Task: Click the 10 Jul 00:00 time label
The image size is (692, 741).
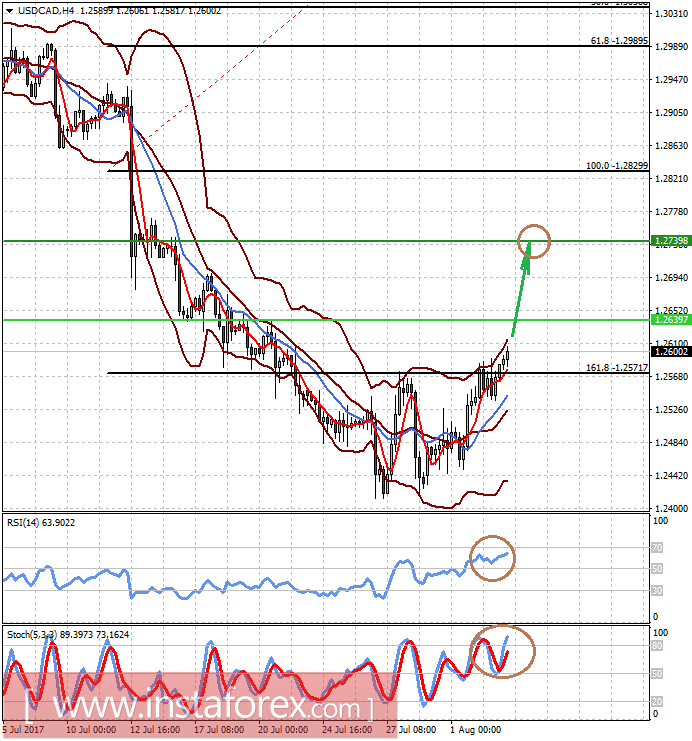Action: coord(91,730)
